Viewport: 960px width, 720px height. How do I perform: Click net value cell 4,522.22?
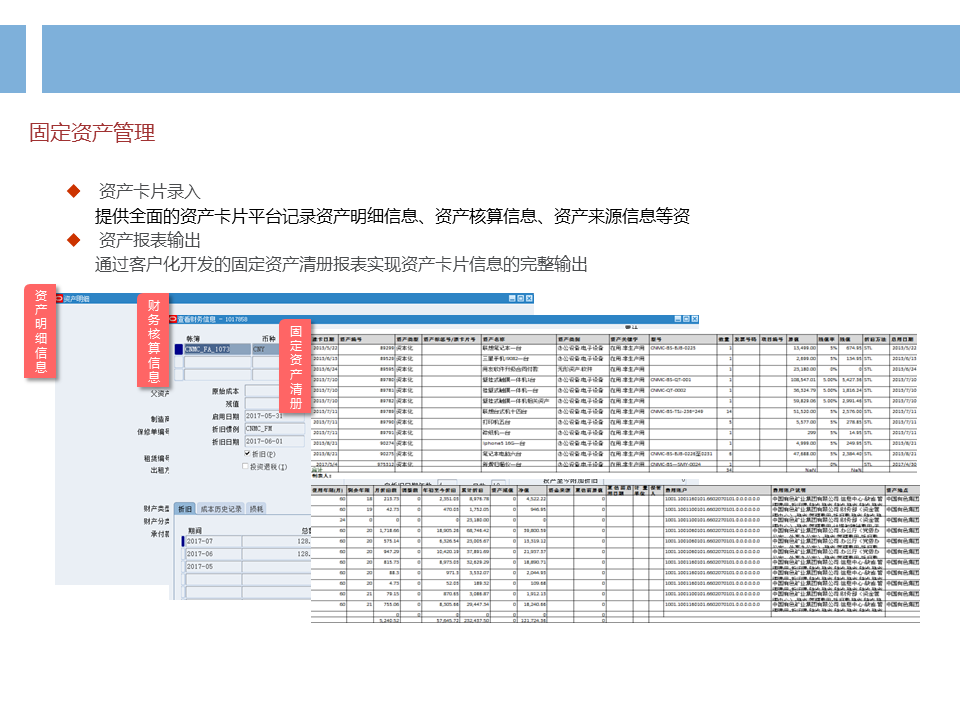pyautogui.click(x=533, y=499)
